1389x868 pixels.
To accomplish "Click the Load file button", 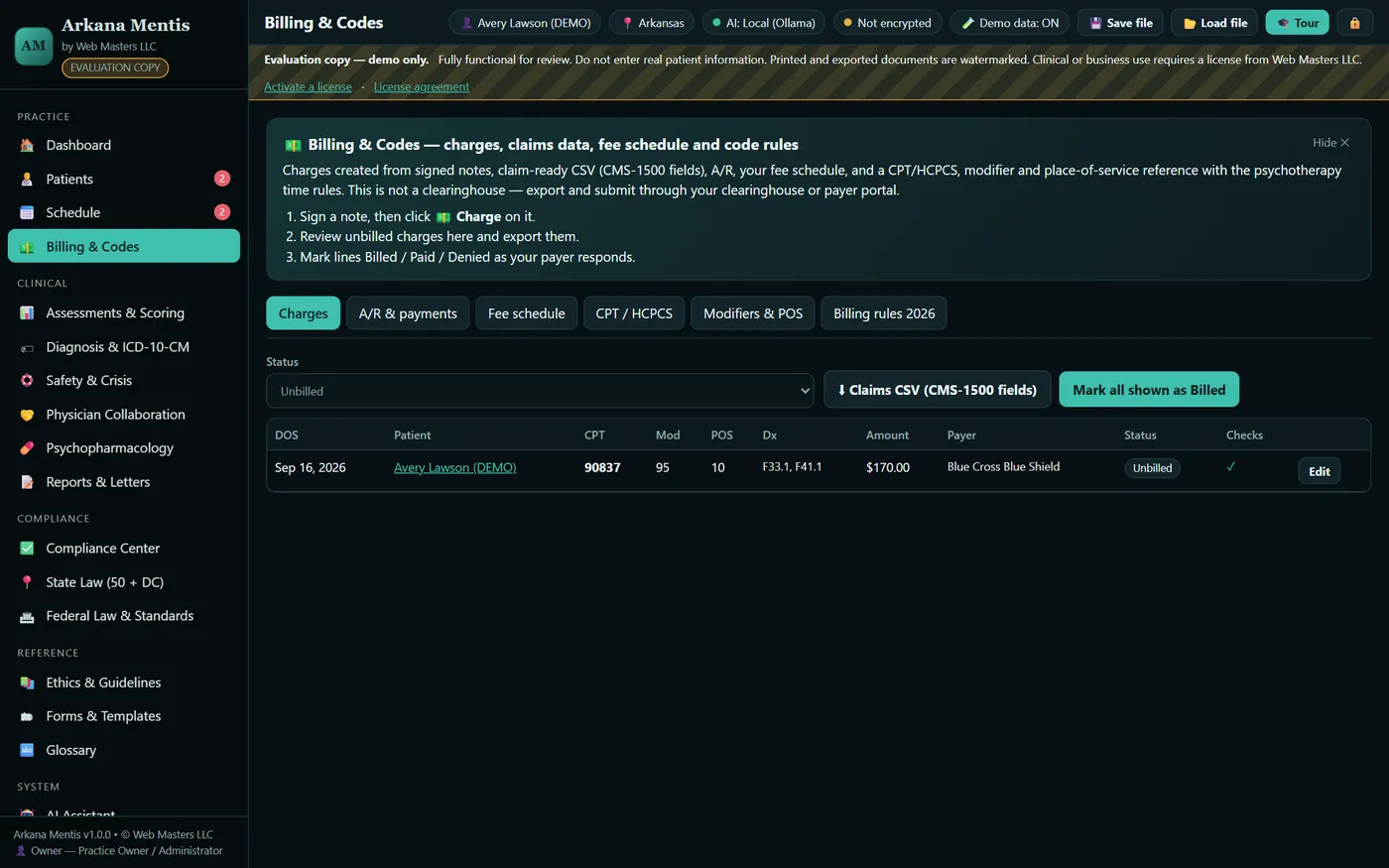I will tap(1214, 23).
